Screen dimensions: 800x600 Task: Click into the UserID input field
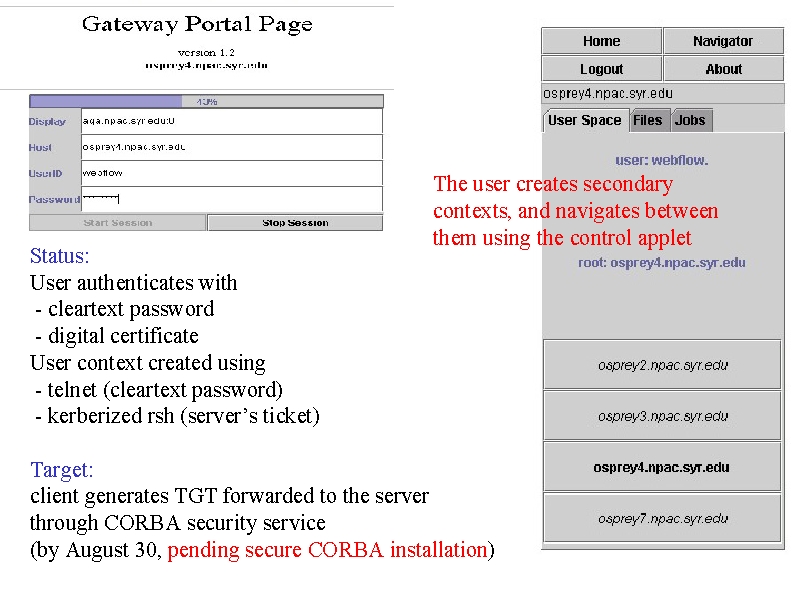pyautogui.click(x=232, y=173)
